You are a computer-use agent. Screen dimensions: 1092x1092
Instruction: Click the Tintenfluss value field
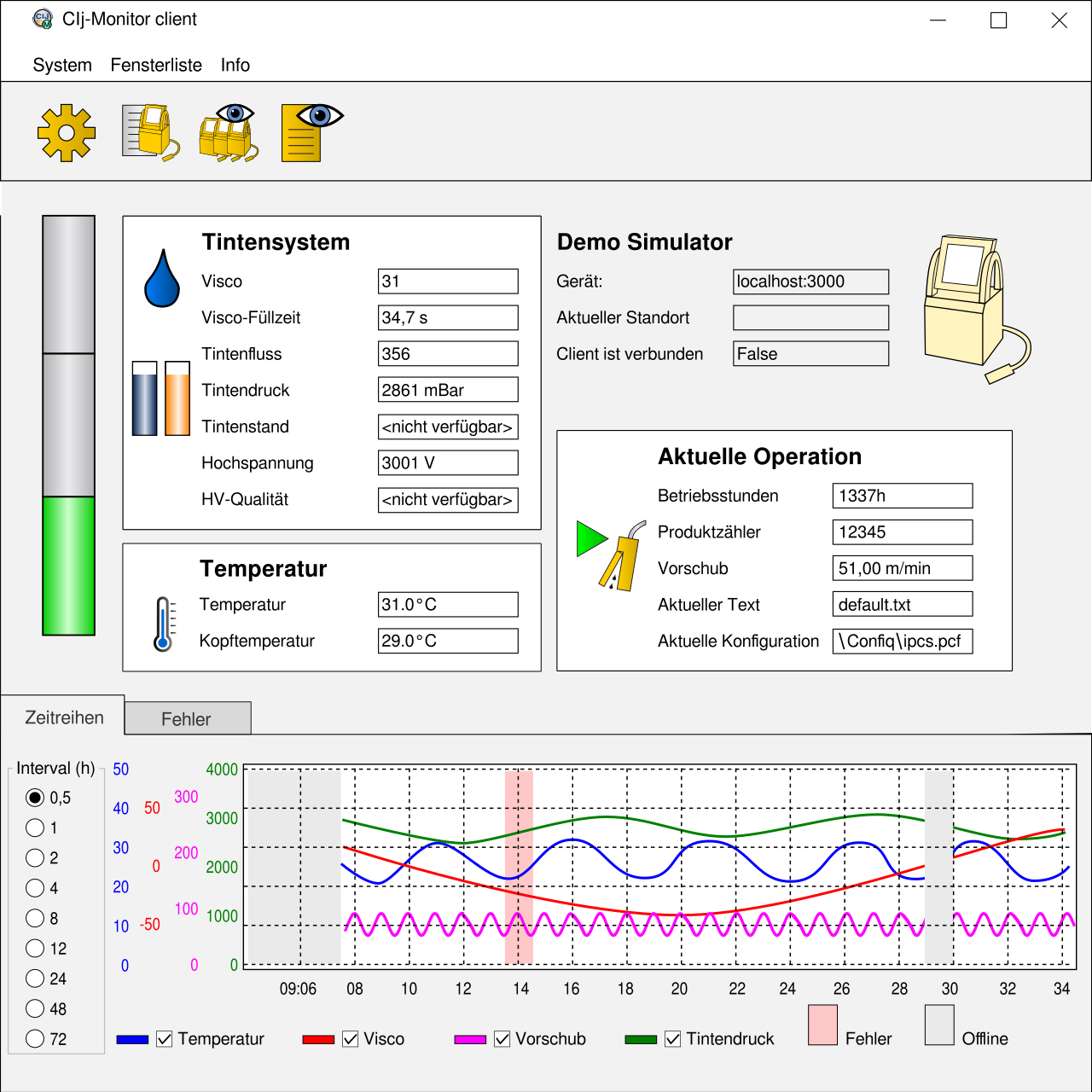click(x=448, y=354)
